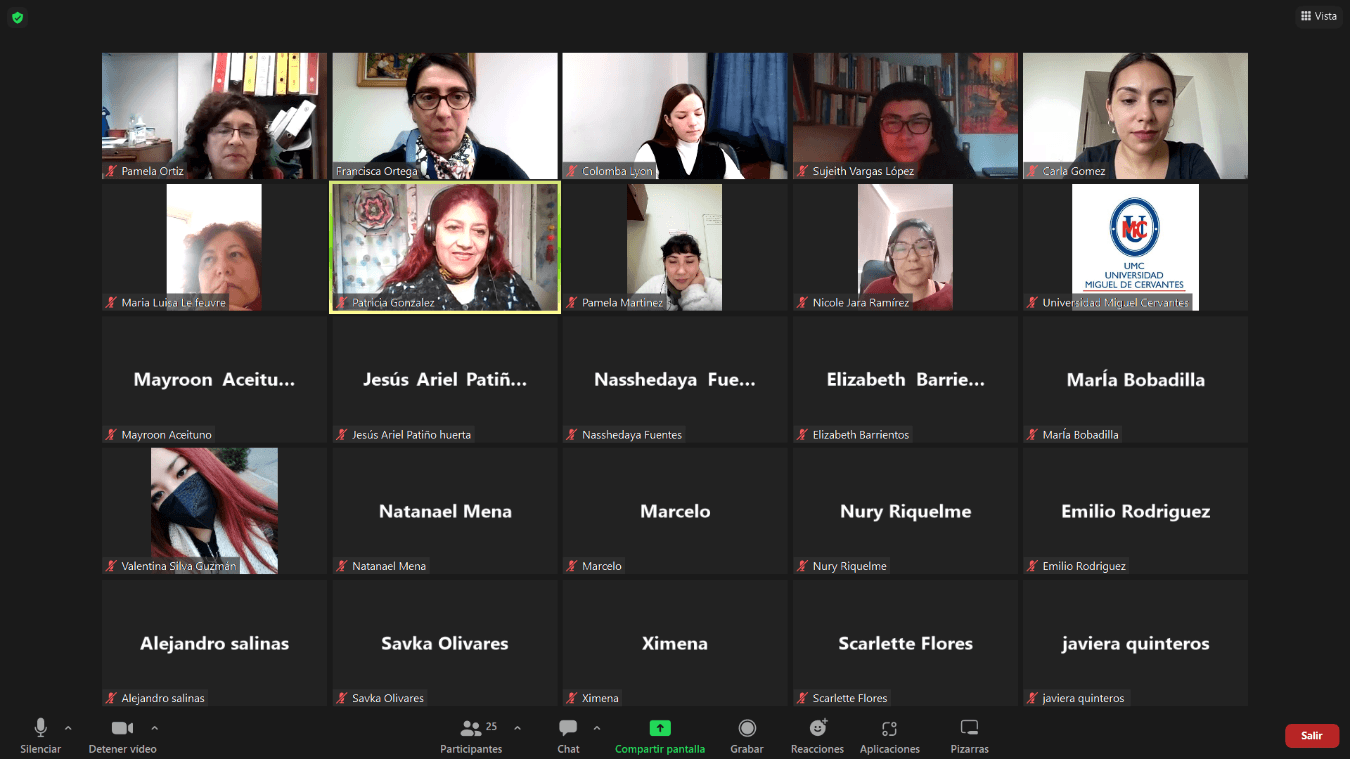The image size is (1350, 759).
Task: Select Carla Gomez's video tile
Action: pos(1135,116)
